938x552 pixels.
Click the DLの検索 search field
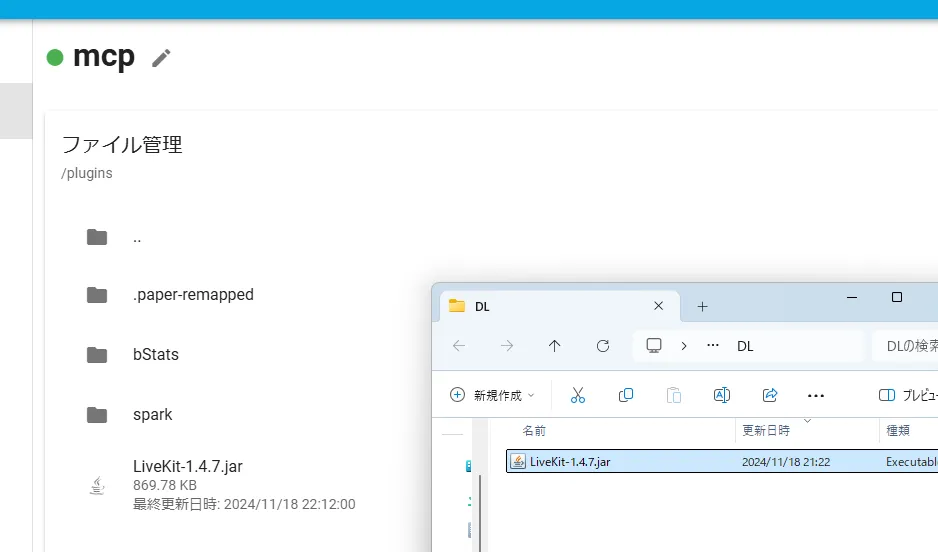908,346
